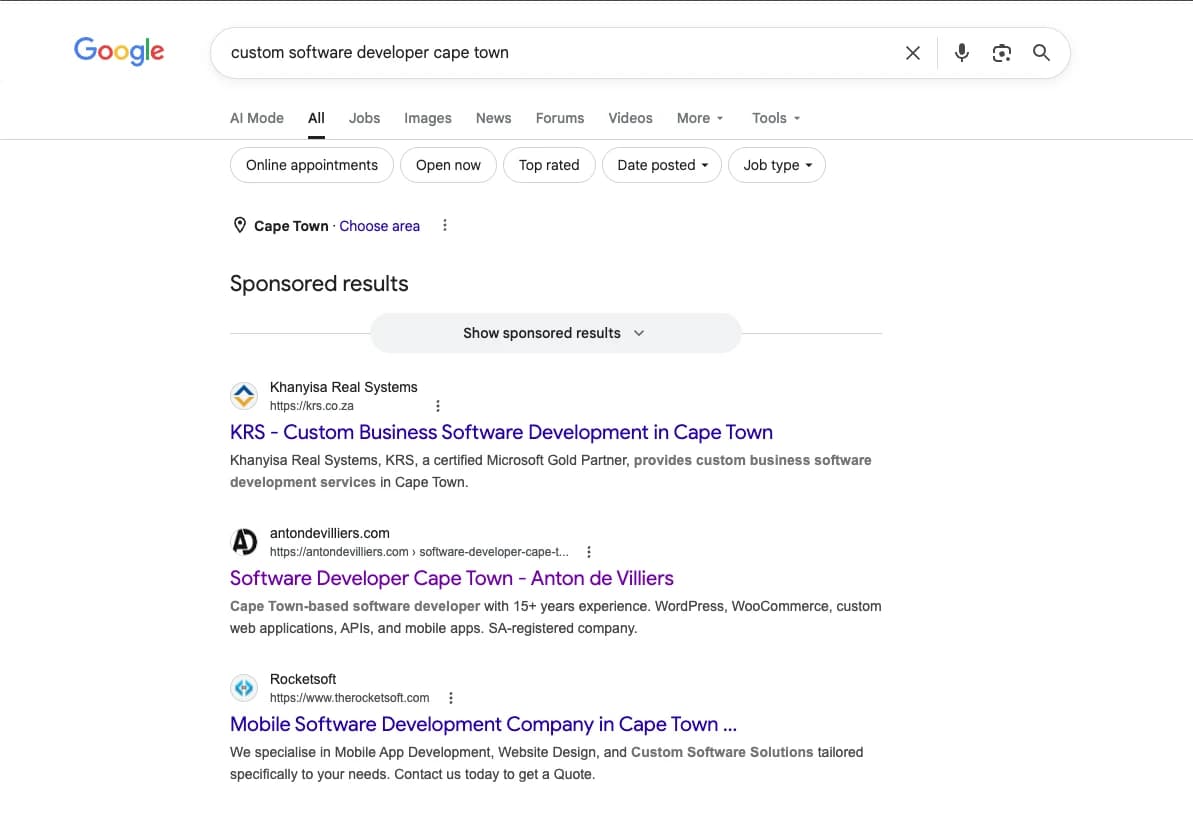Click antondevilliers.com breadcrumb URL
Screen dimensions: 1193x813
coord(419,552)
